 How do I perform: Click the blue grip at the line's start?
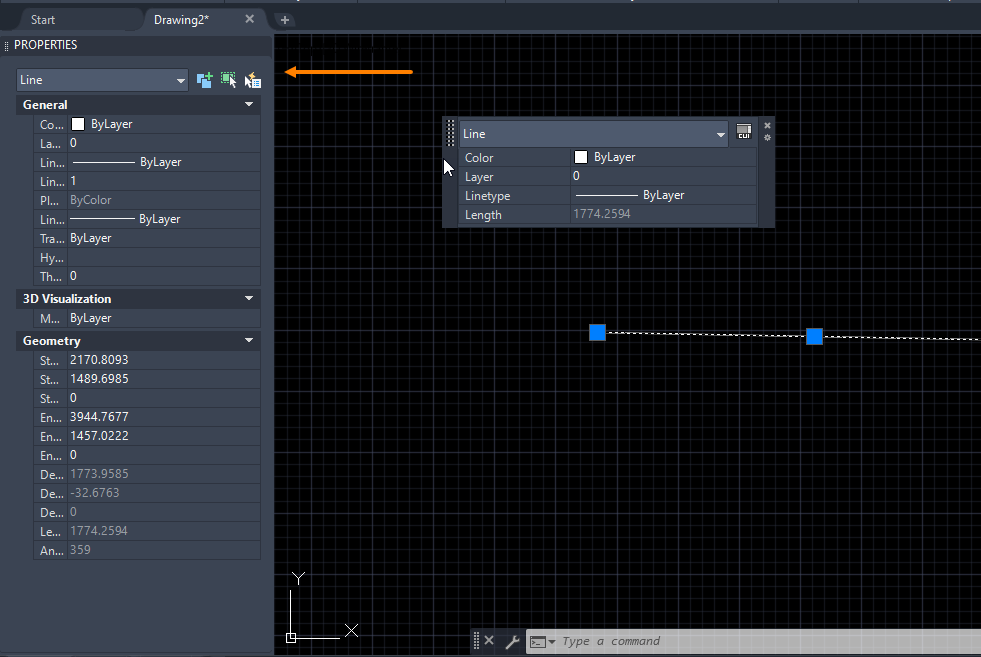point(597,332)
